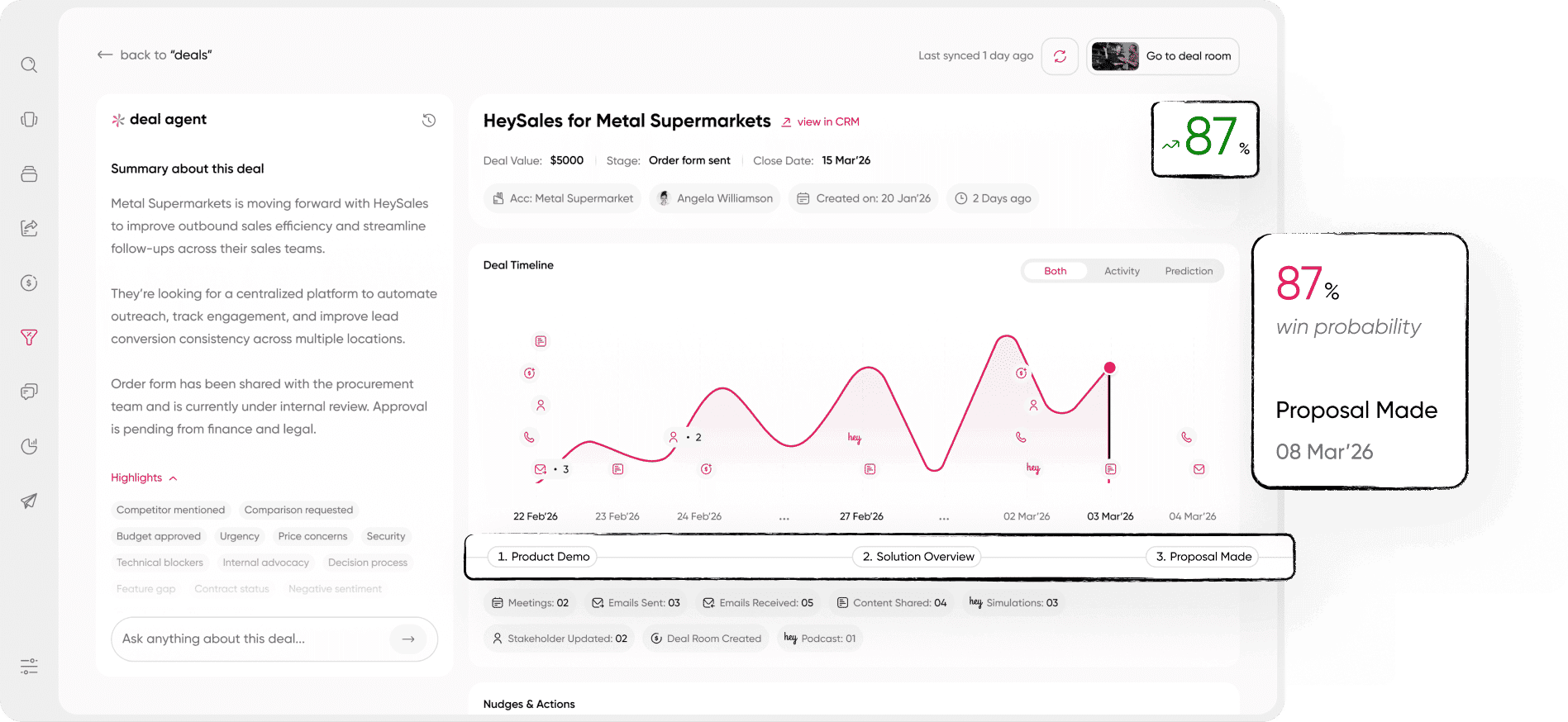Select the Solution Overview stage
This screenshot has height=722, width=1568.
[x=917, y=557]
